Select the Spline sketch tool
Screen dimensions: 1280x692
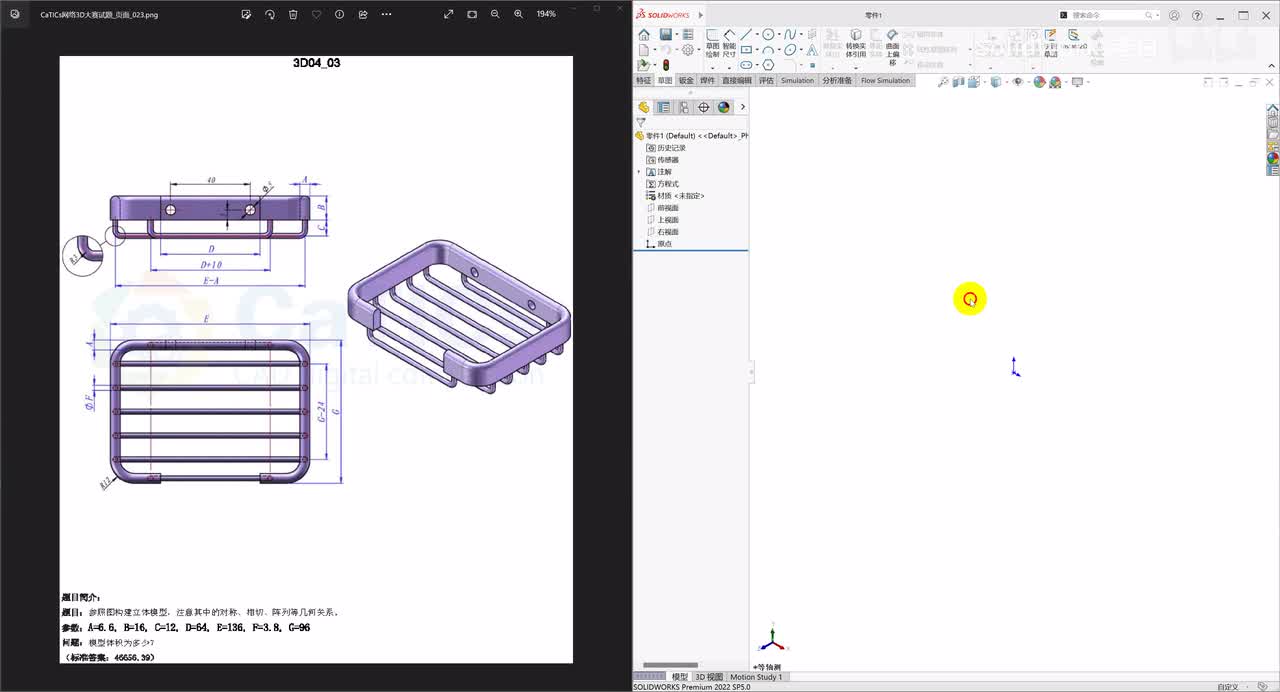pos(790,34)
